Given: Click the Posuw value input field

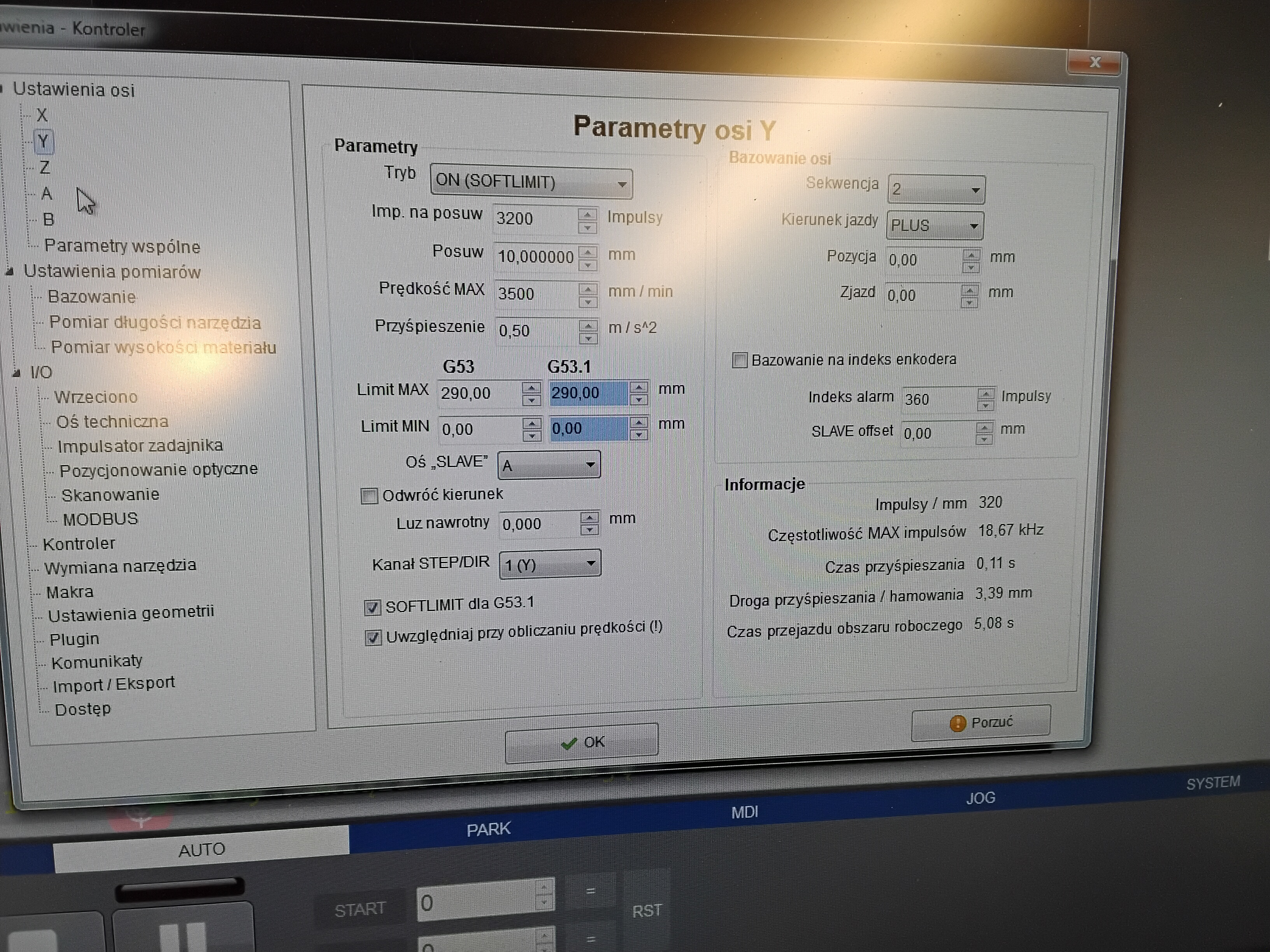Looking at the screenshot, I should [x=535, y=257].
